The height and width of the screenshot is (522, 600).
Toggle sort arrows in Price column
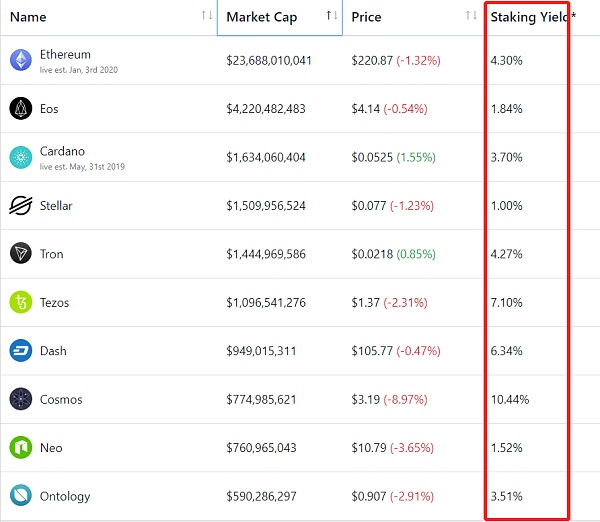[471, 16]
